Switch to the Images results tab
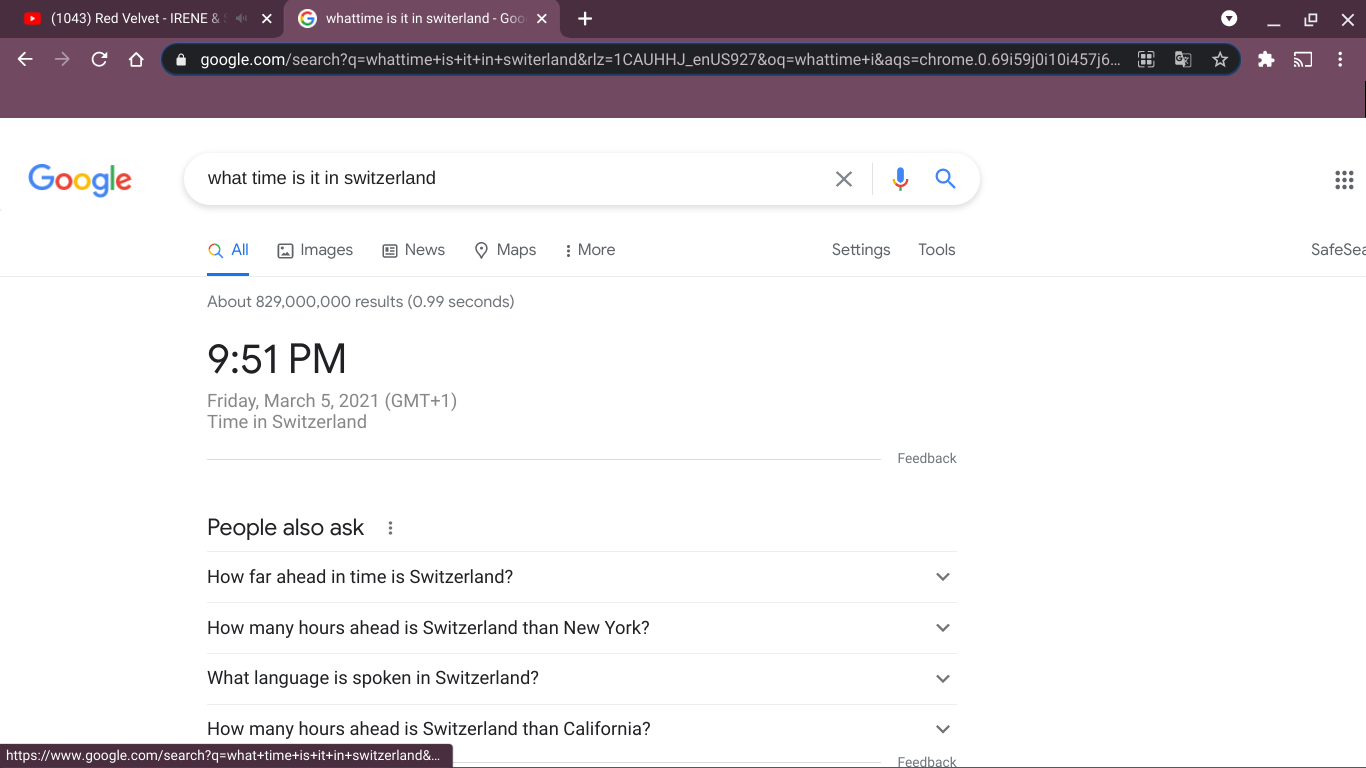Screen dimensions: 1366x768 pos(315,250)
